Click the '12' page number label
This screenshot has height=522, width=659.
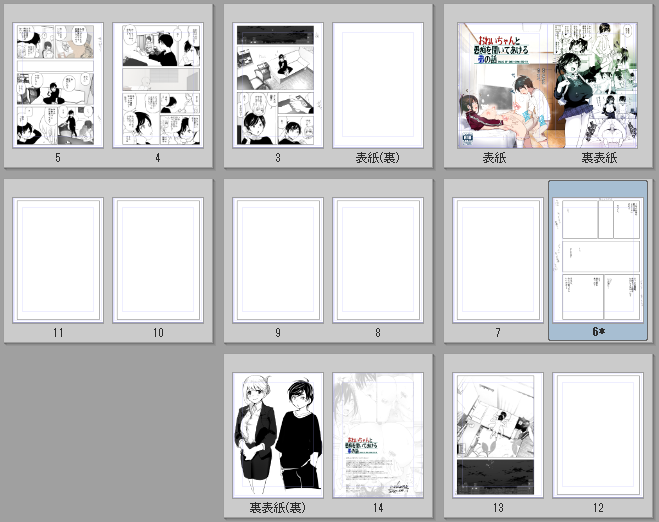click(598, 508)
